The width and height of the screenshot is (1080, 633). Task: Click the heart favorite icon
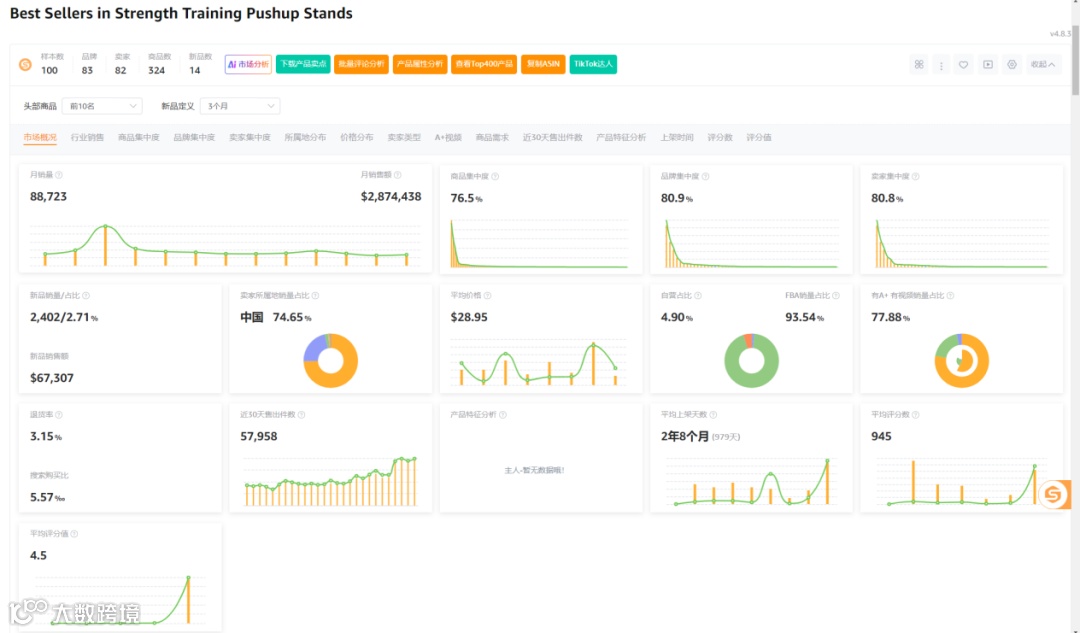tap(964, 65)
